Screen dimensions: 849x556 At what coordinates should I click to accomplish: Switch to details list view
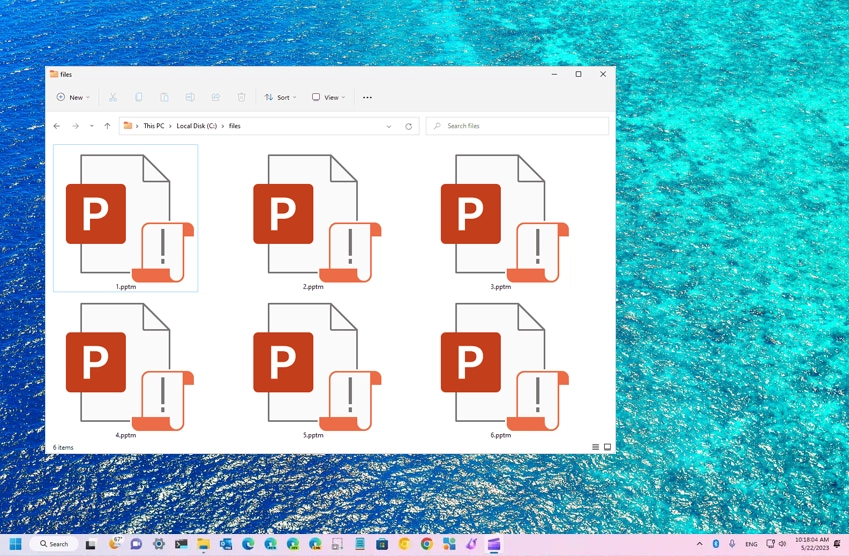point(595,447)
